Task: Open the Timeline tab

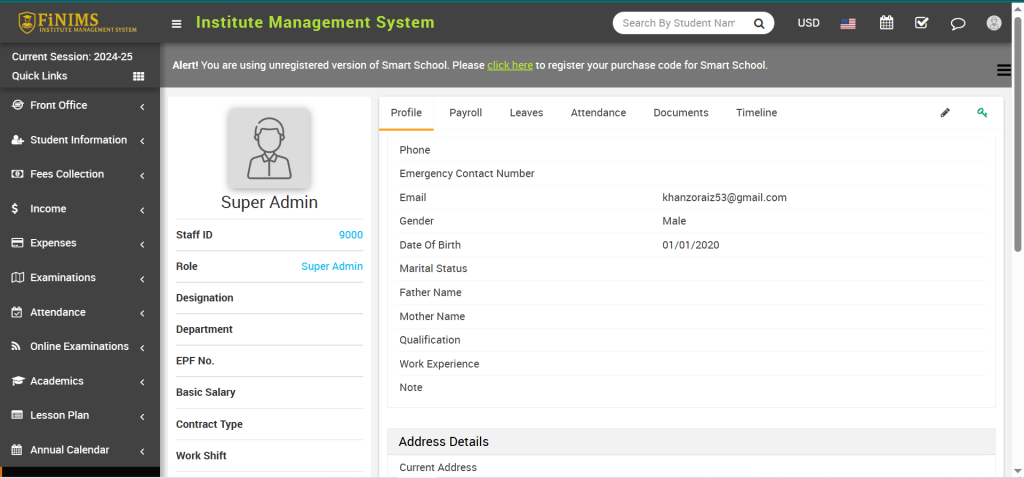Action: (x=756, y=113)
